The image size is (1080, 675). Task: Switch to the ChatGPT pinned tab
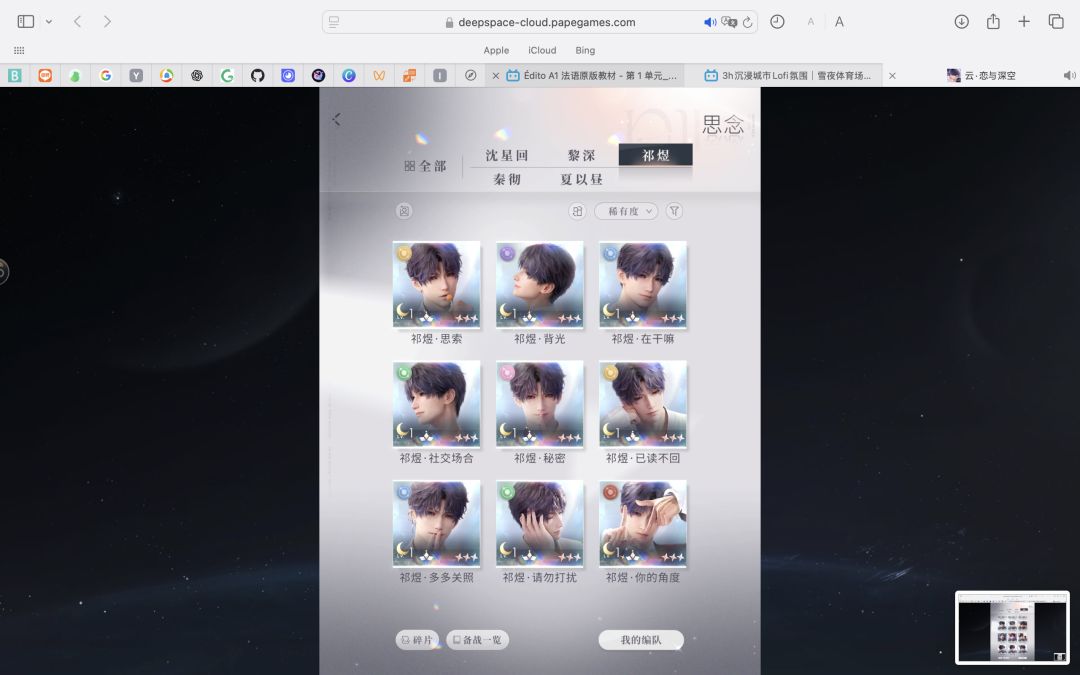coord(197,76)
